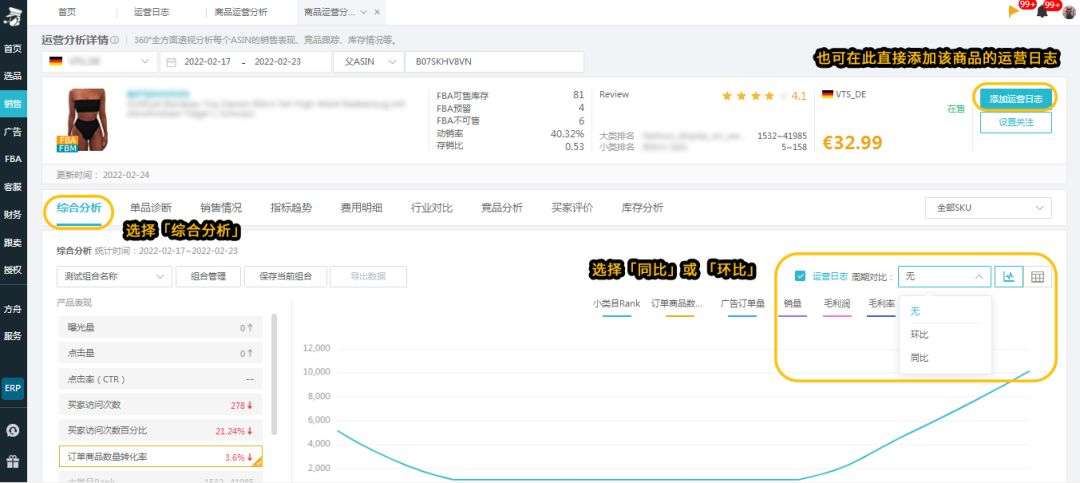
Task: Select the 竞品分析 tab
Action: (x=501, y=208)
